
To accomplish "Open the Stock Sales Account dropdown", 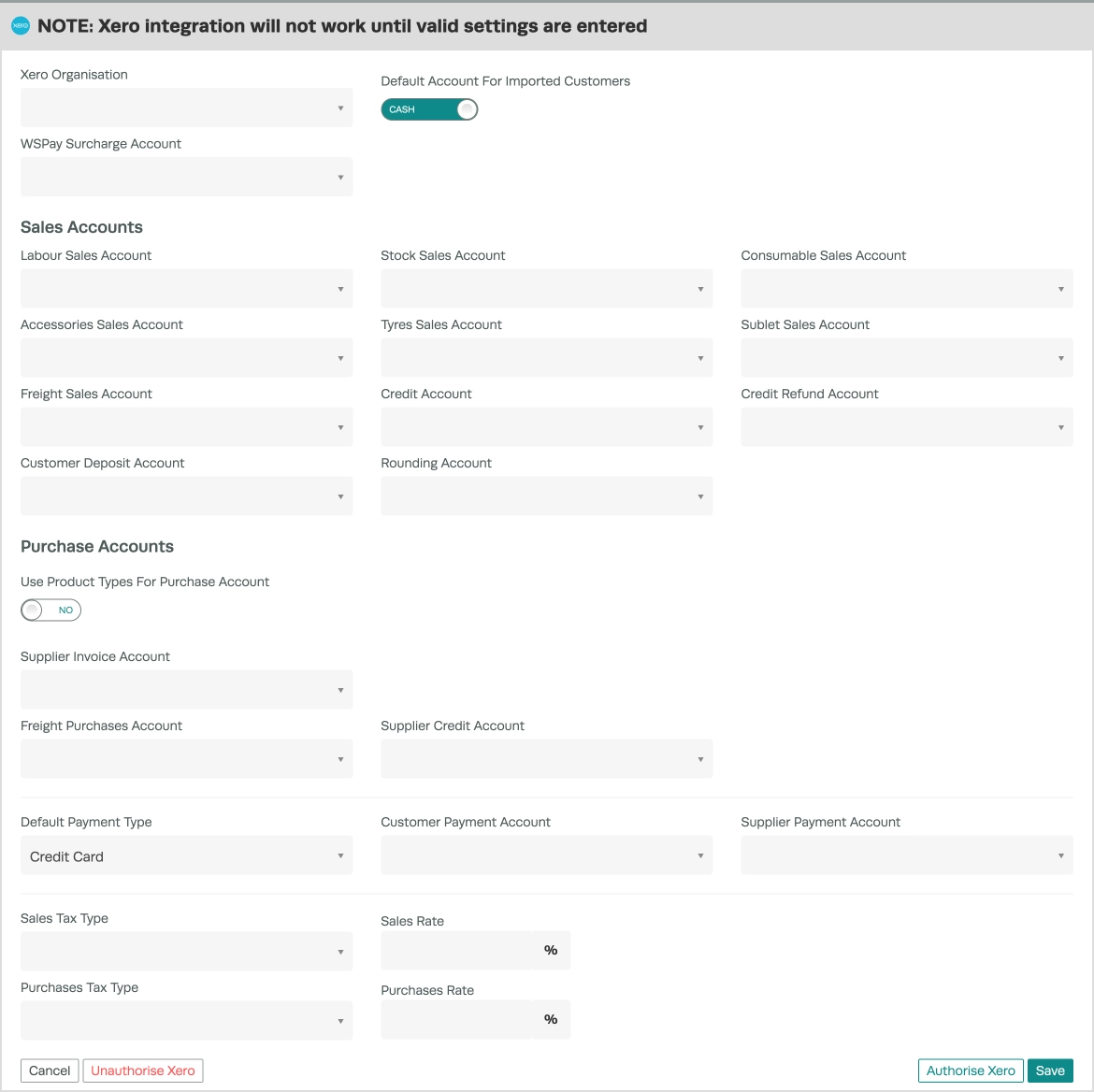I will coord(546,288).
